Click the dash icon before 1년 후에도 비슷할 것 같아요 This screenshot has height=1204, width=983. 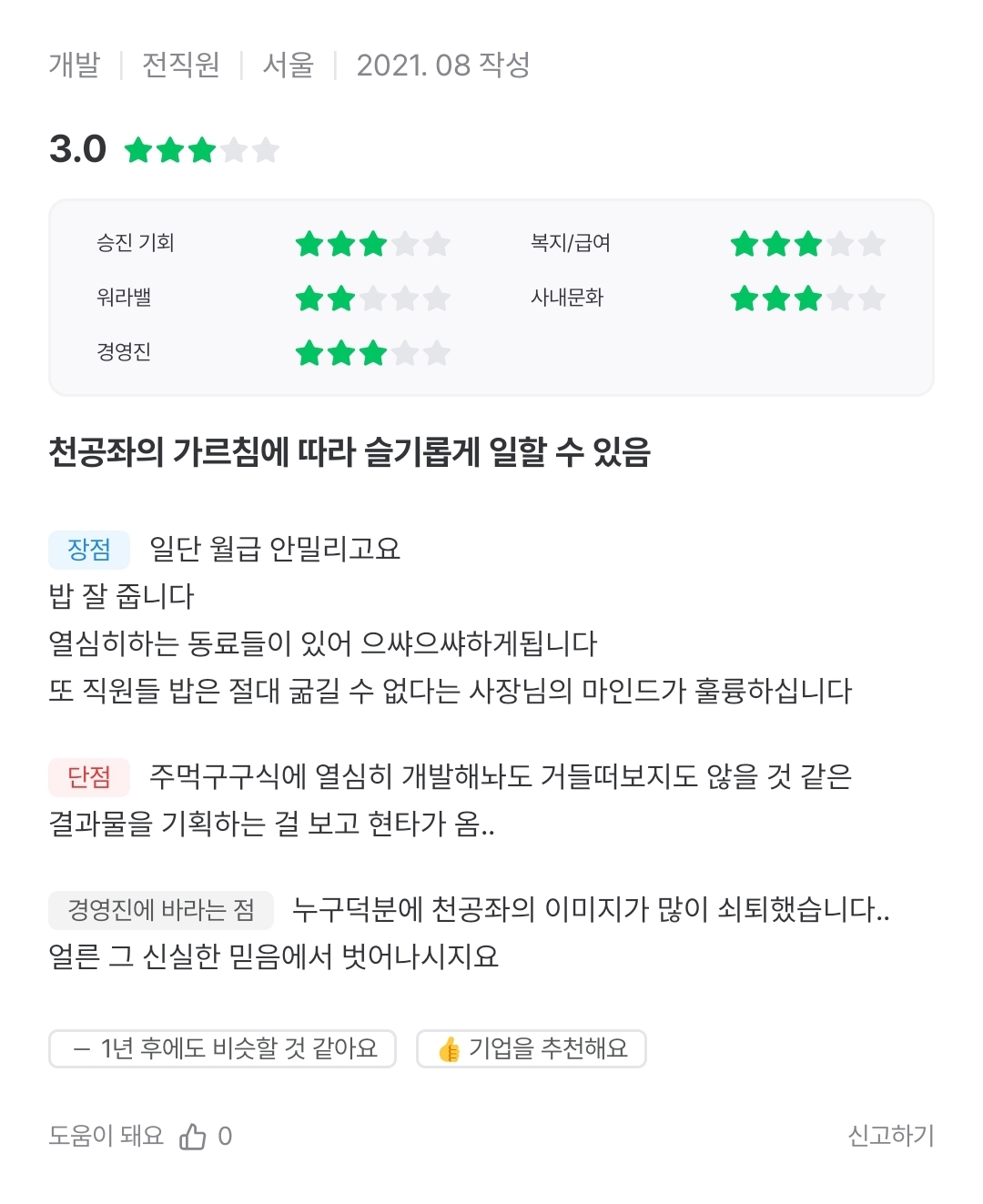tap(82, 1049)
